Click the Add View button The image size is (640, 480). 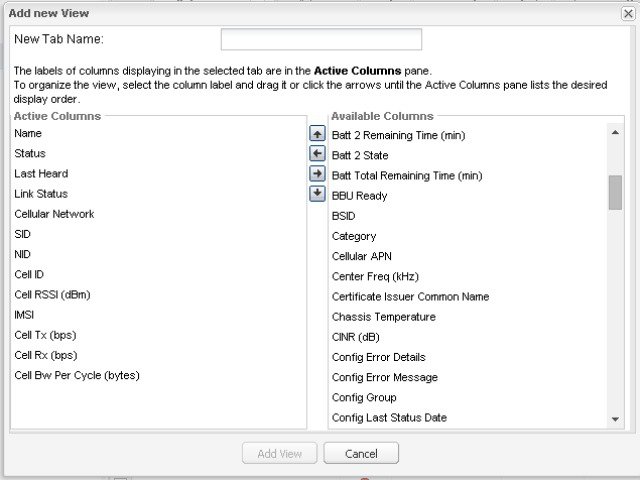(x=279, y=453)
